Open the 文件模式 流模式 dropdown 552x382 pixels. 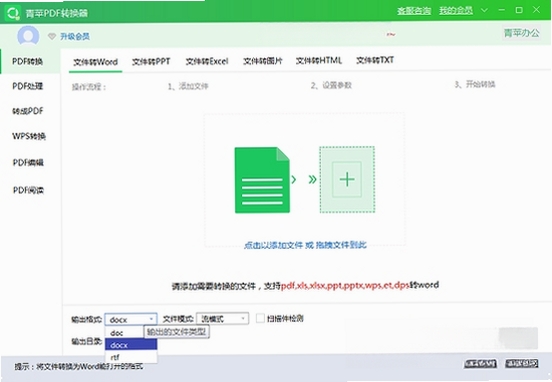click(x=222, y=319)
